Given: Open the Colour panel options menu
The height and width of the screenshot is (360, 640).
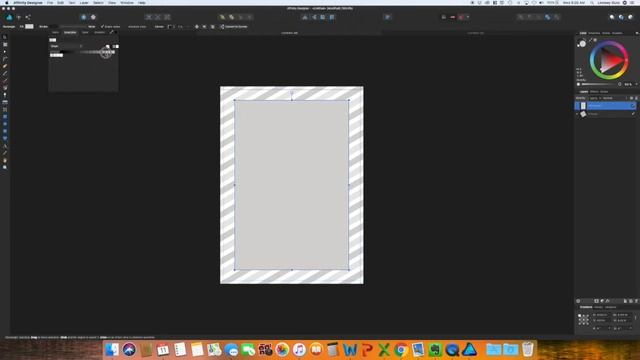Looking at the screenshot, I should [x=637, y=33].
